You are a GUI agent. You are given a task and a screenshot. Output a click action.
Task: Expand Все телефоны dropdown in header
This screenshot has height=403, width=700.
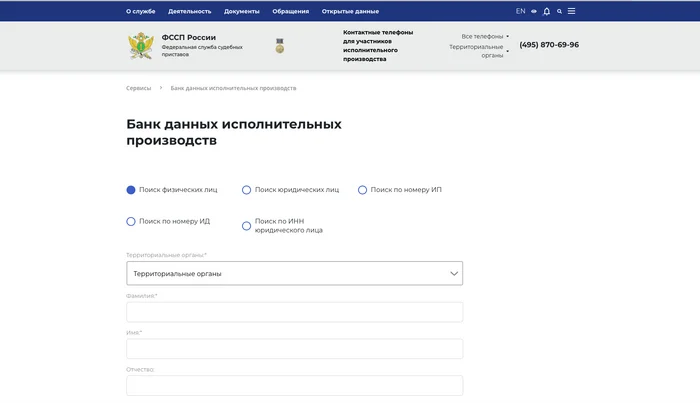pyautogui.click(x=485, y=36)
